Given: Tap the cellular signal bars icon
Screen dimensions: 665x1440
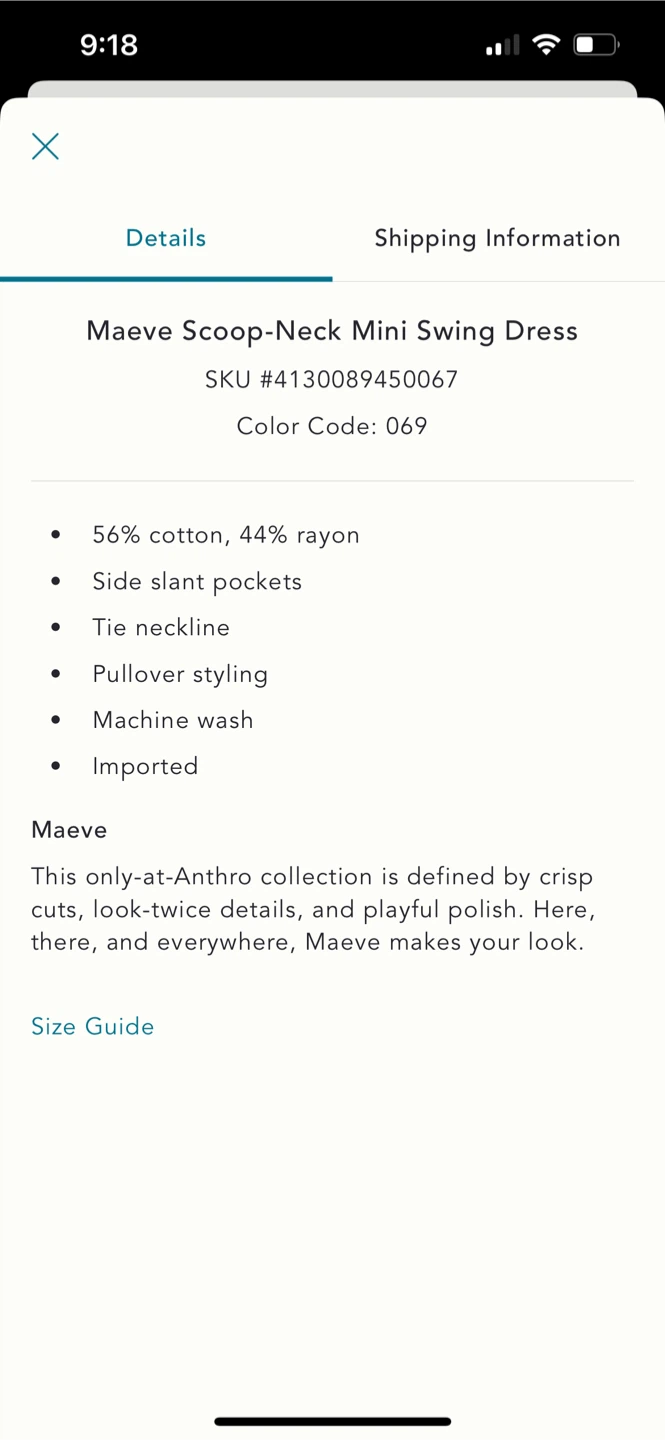Looking at the screenshot, I should pyautogui.click(x=502, y=45).
